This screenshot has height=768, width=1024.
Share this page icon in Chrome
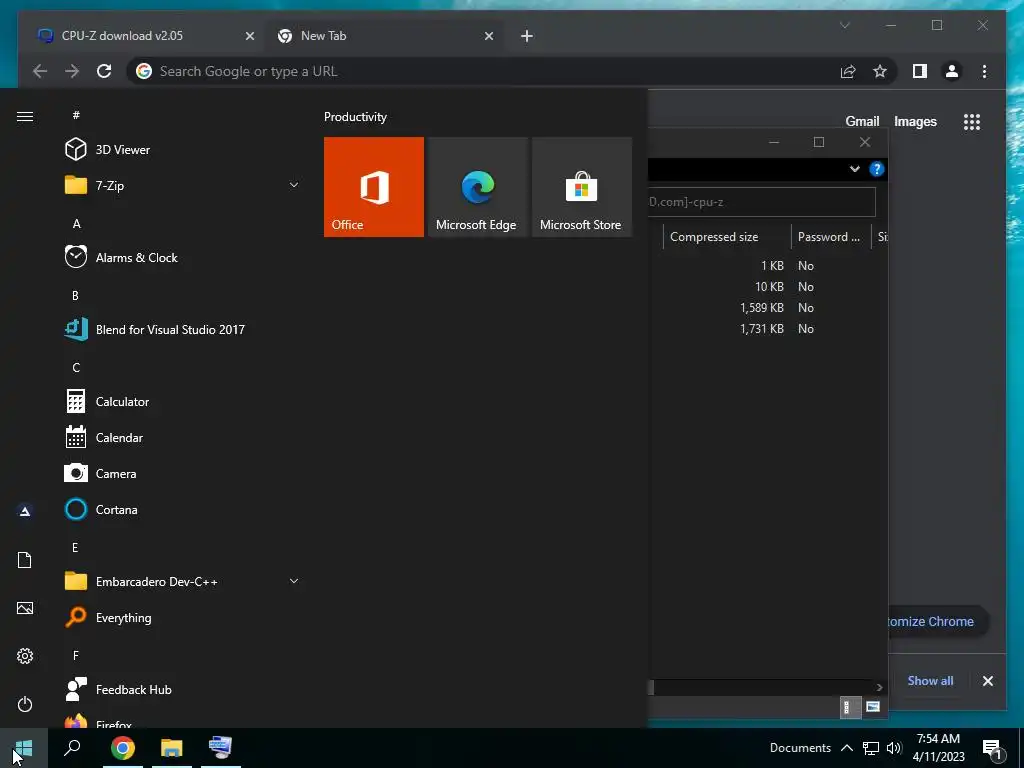coord(848,71)
